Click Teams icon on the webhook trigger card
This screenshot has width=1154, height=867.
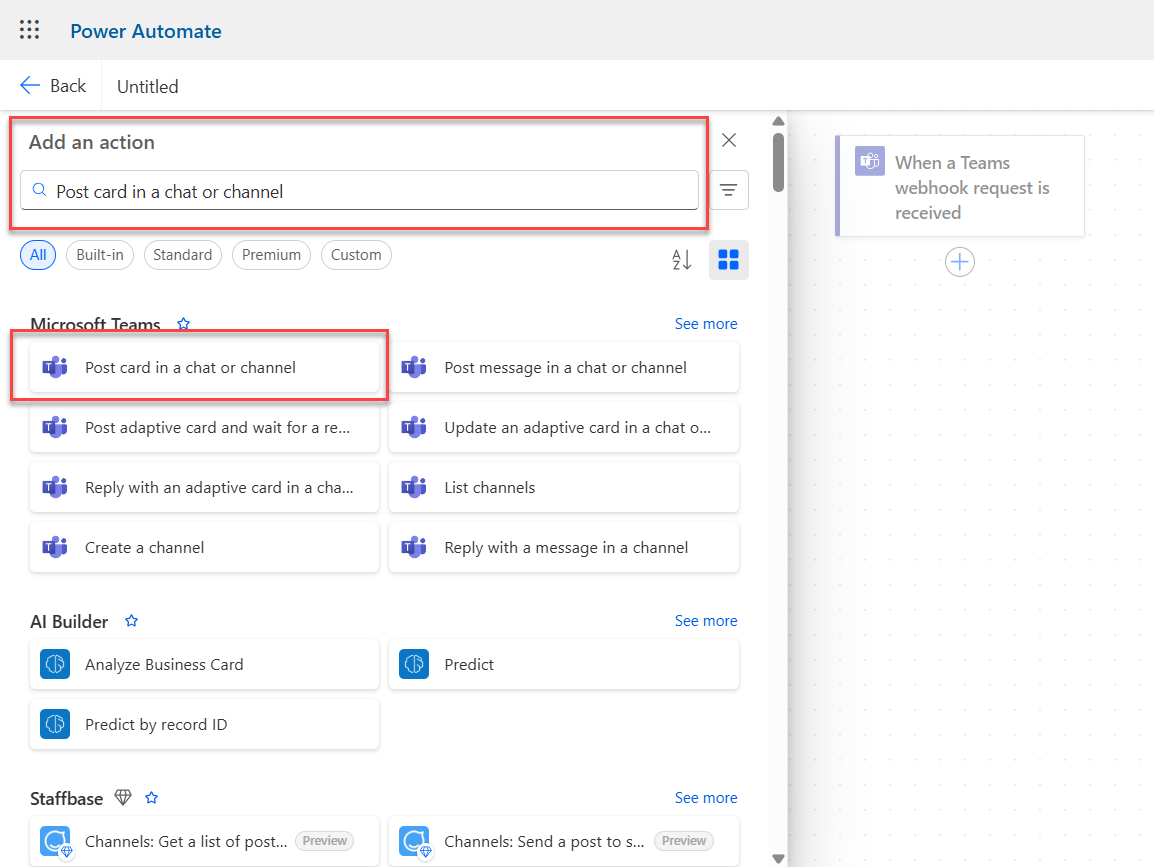point(870,161)
